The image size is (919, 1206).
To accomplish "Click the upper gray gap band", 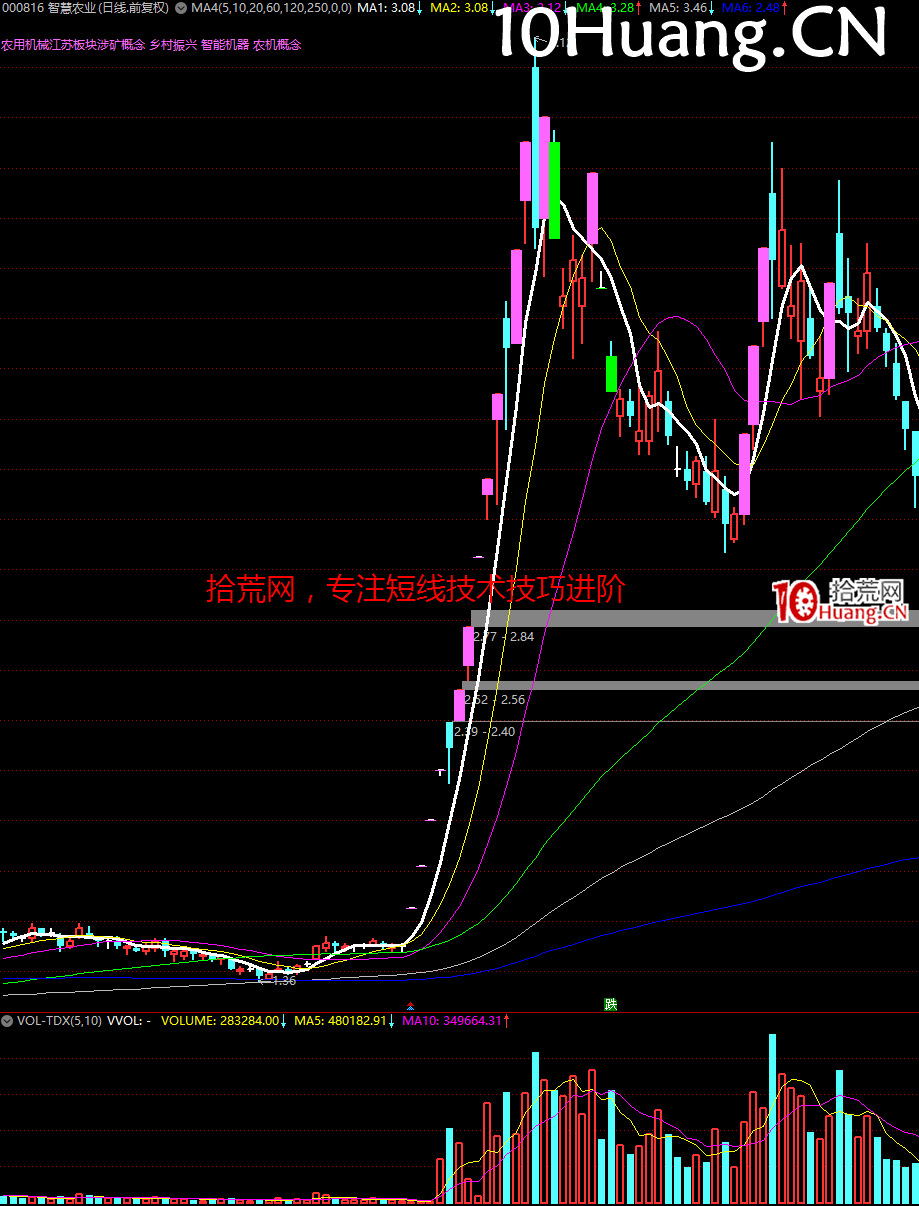I will click(695, 618).
